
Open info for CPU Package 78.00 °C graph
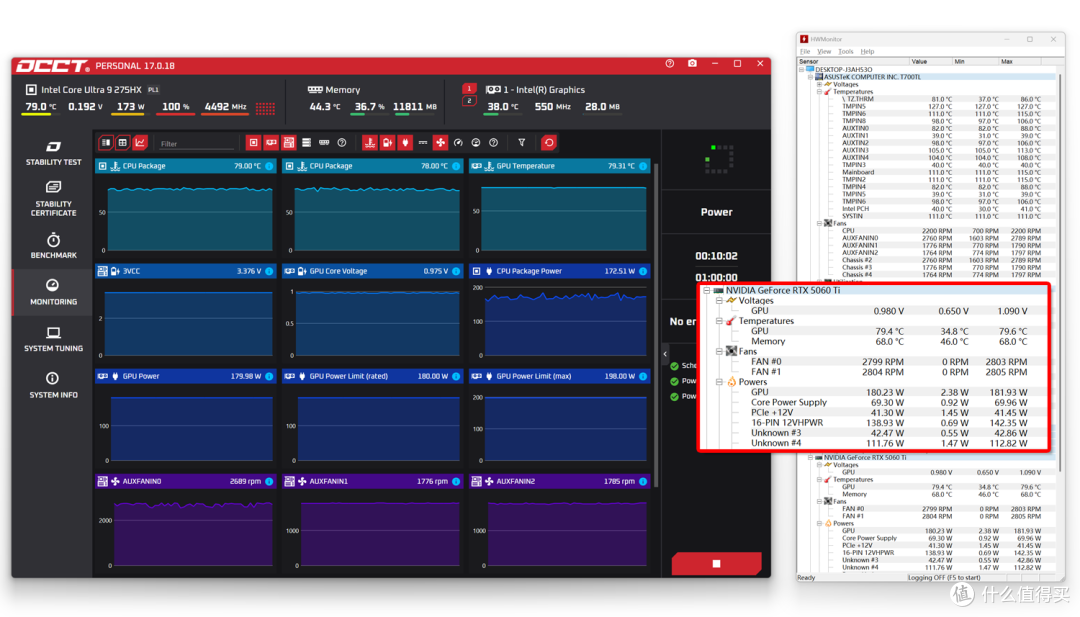point(456,166)
